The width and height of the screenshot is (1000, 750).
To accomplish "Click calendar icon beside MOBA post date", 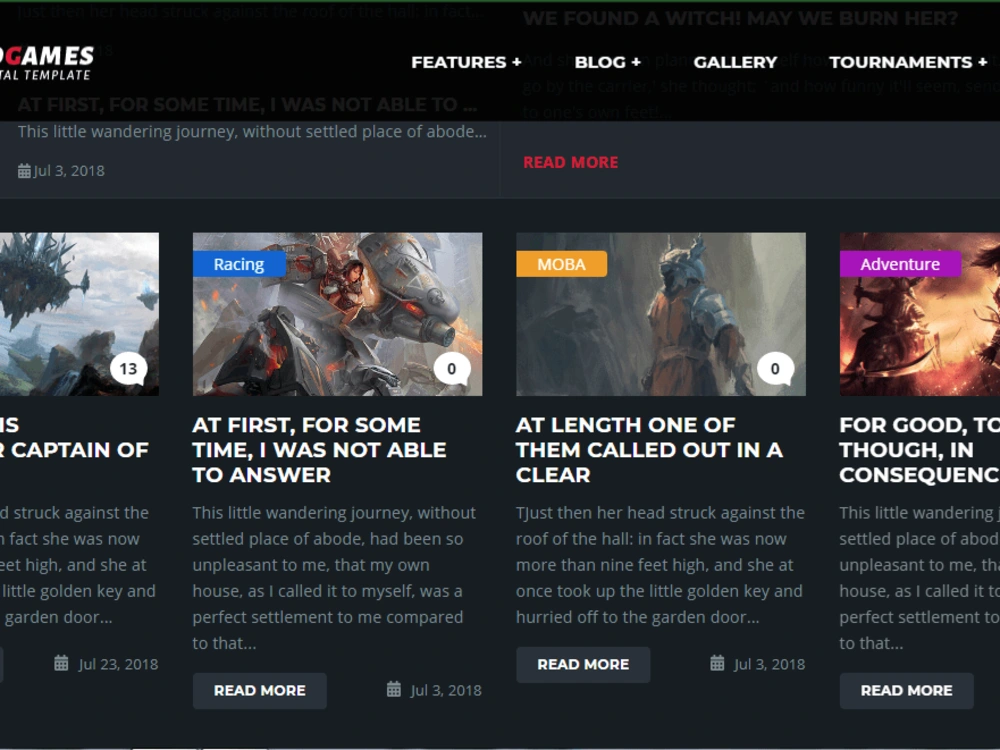I will 717,663.
